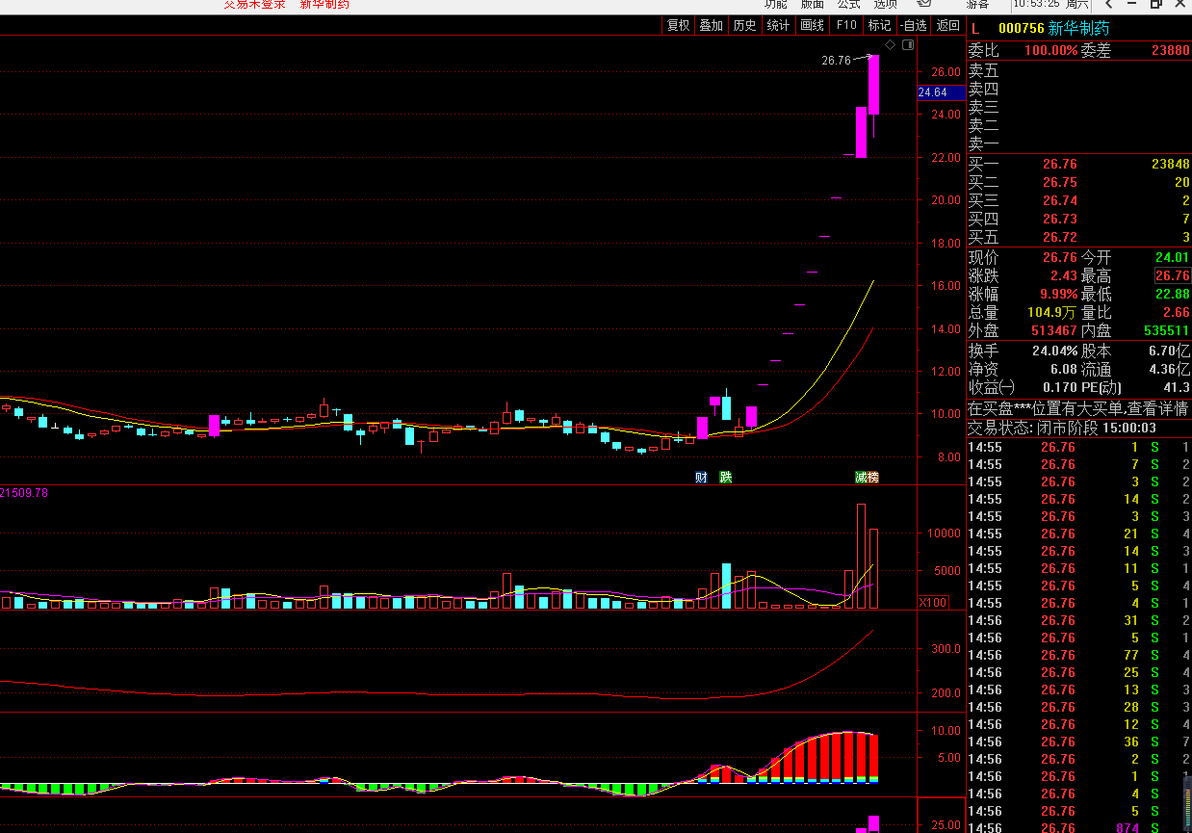The width and height of the screenshot is (1192, 833).
Task: Open the 公式 formula menu
Action: click(848, 5)
